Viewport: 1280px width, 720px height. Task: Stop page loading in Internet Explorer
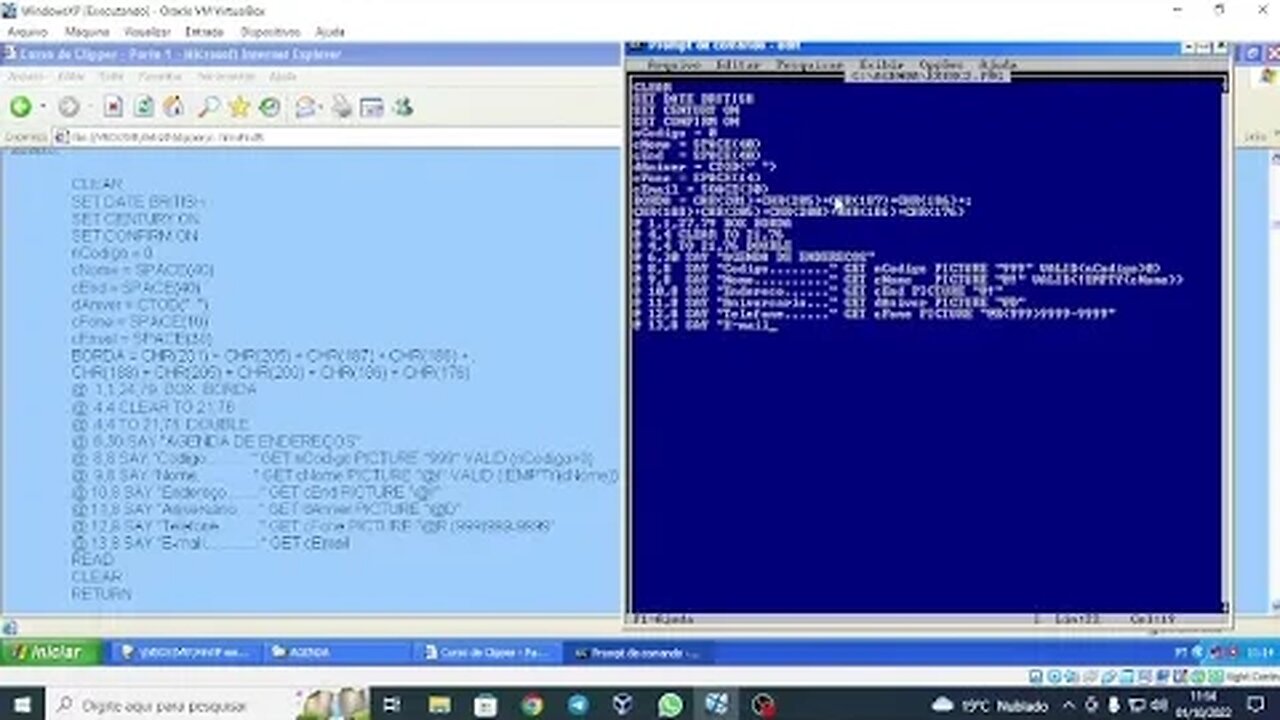[113, 107]
